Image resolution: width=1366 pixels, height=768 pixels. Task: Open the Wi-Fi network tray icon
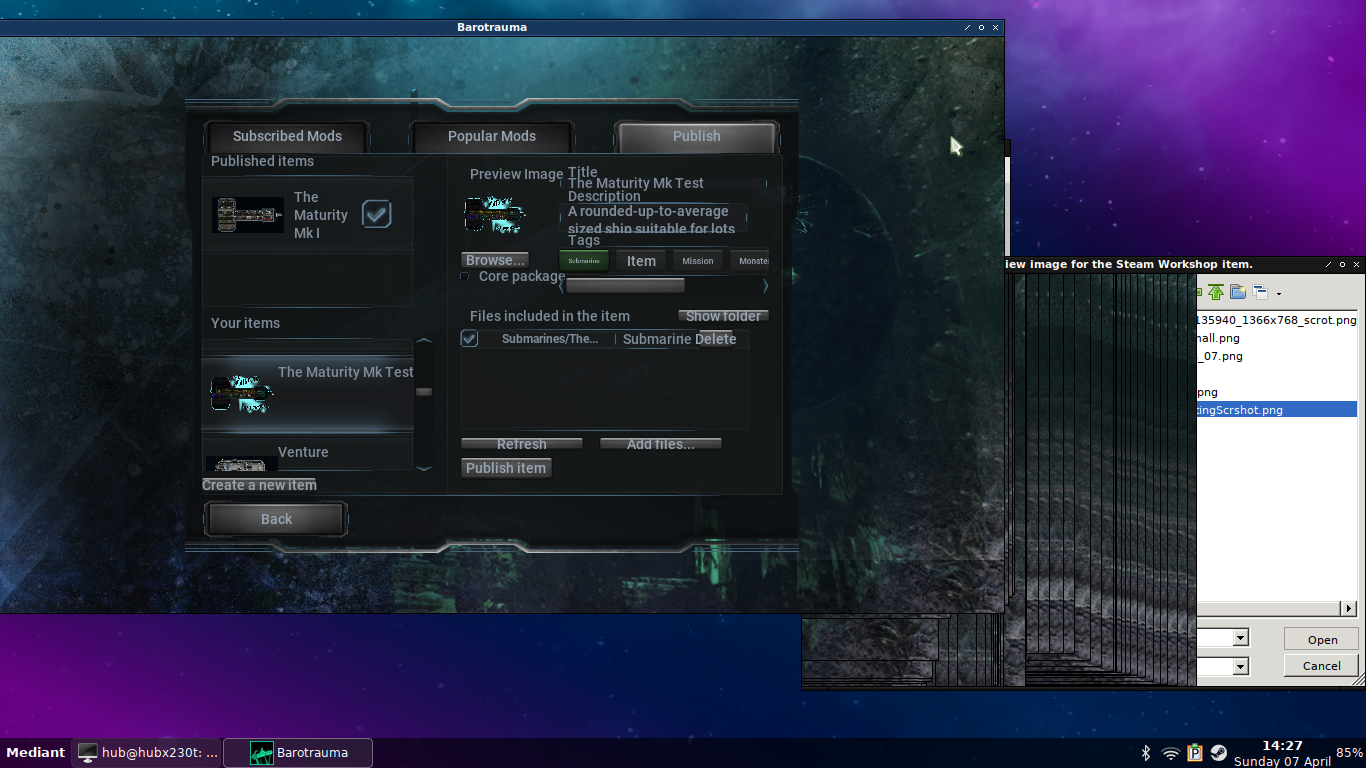click(x=1171, y=753)
